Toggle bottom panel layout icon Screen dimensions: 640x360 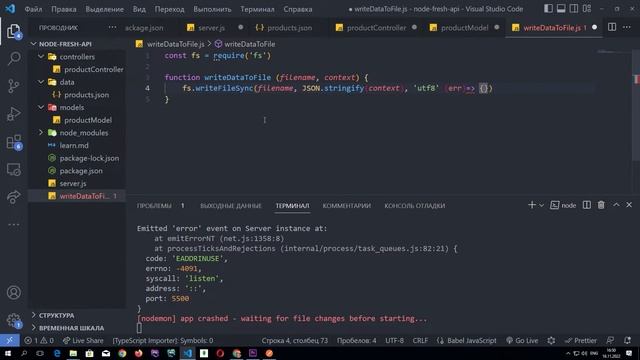tap(561, 9)
